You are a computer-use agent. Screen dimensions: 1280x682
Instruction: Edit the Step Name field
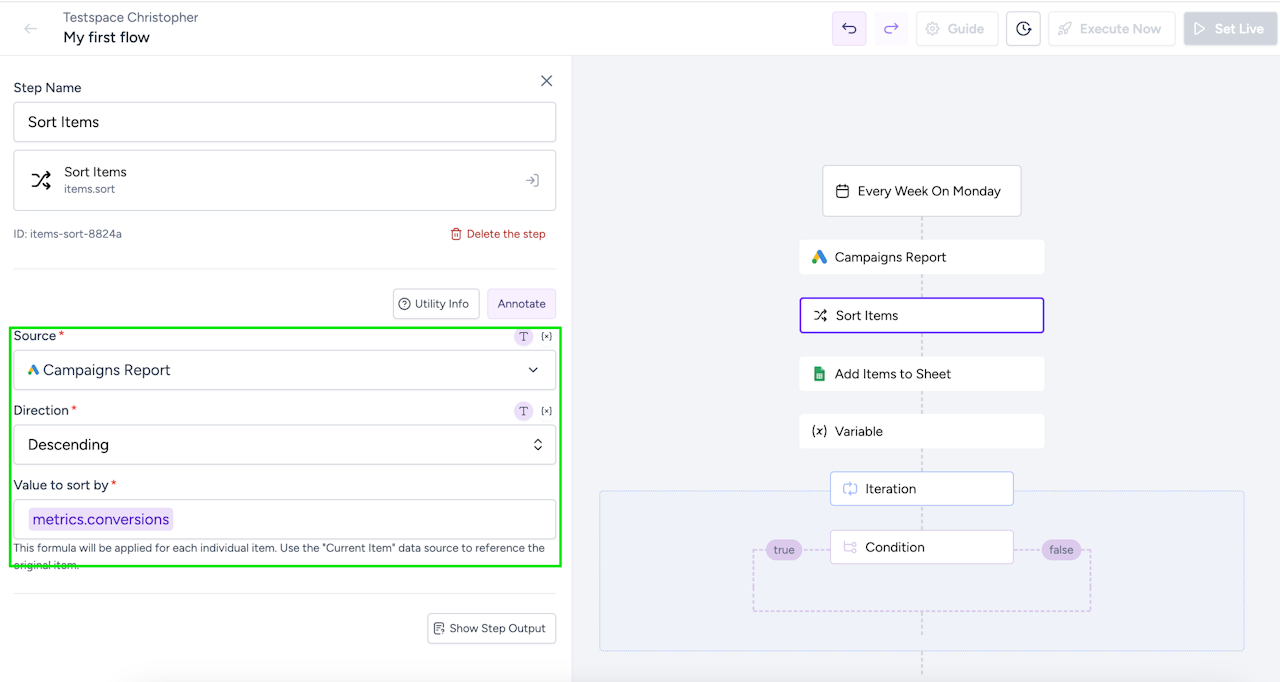pos(284,122)
